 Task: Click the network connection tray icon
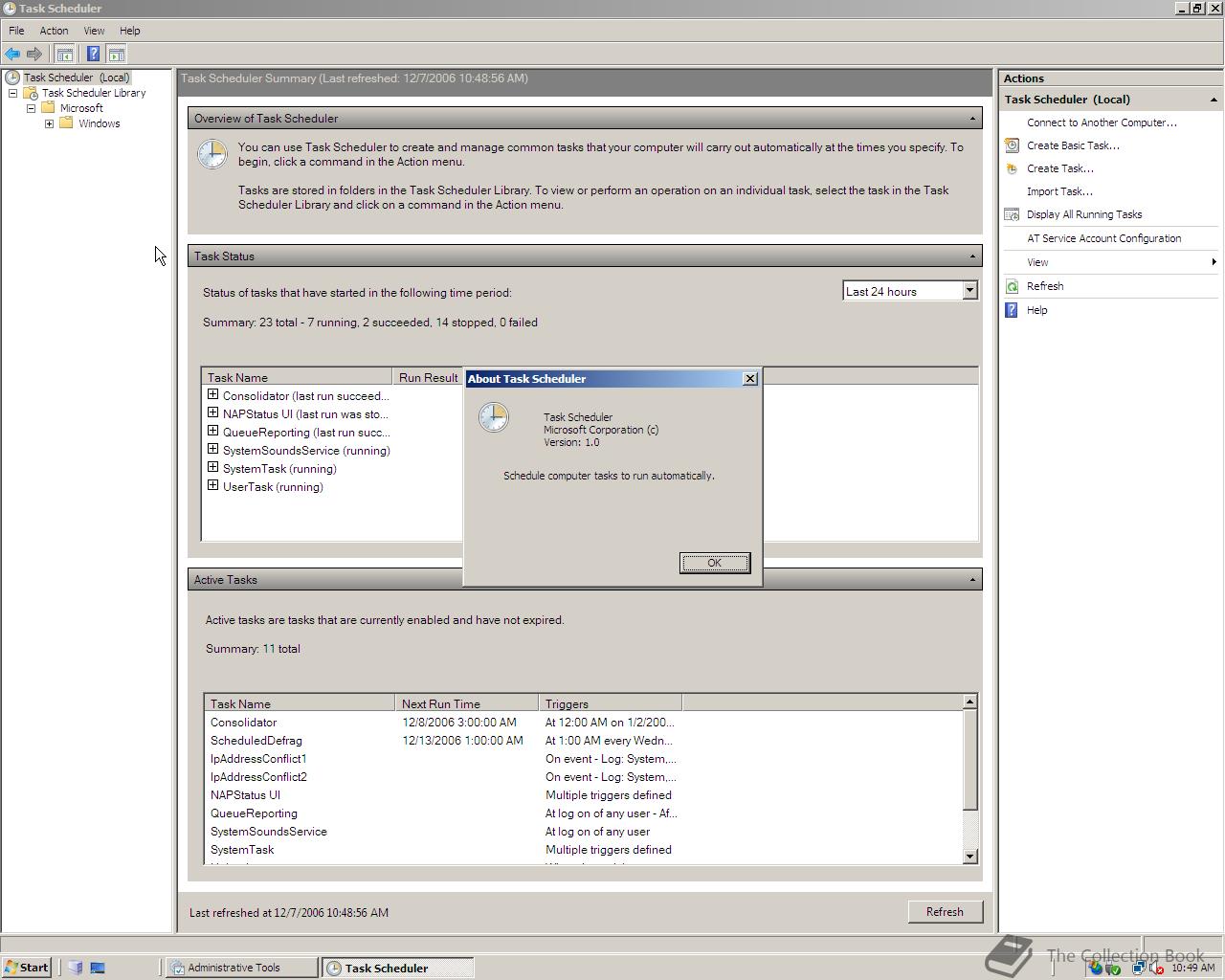click(1139, 969)
